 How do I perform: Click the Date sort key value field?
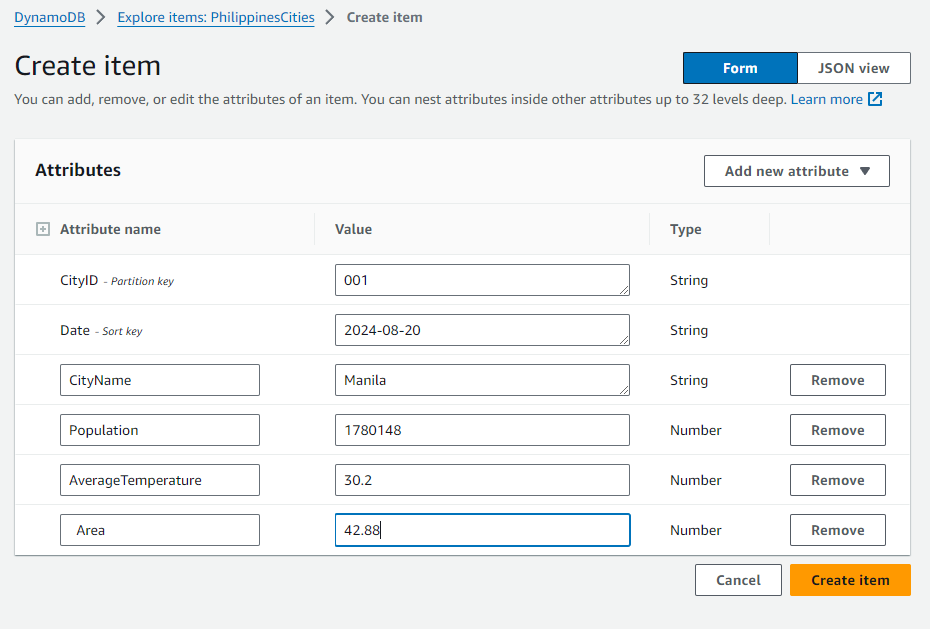point(482,330)
